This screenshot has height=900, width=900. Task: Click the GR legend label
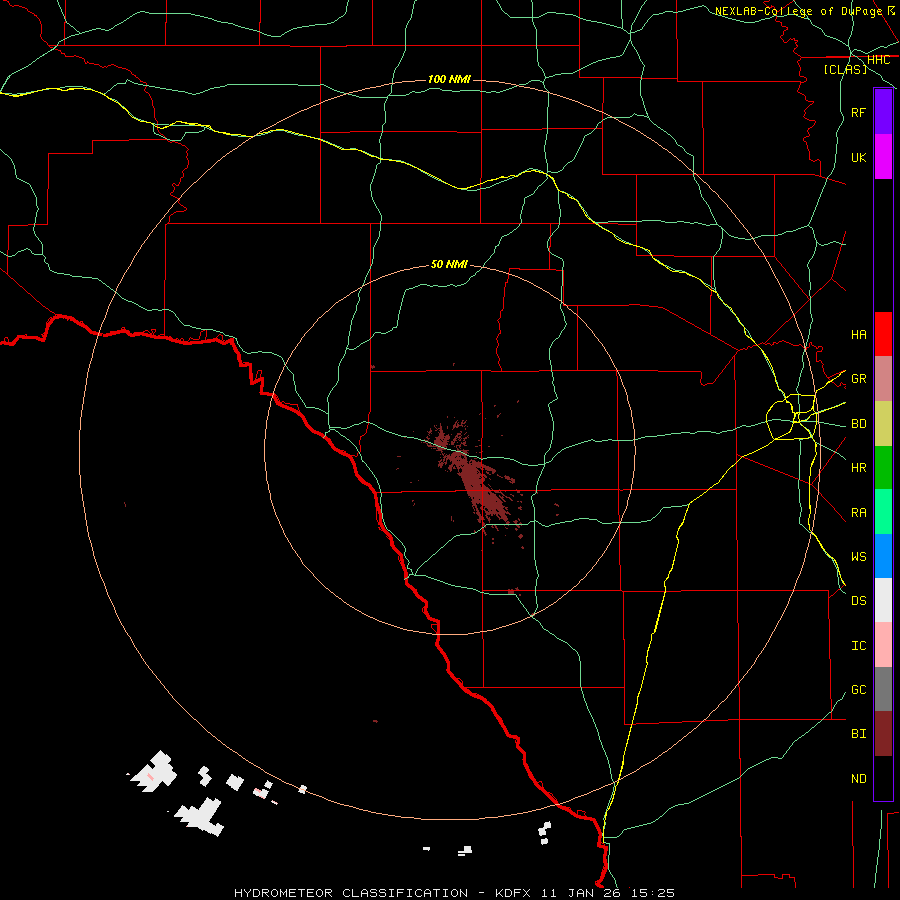click(858, 379)
